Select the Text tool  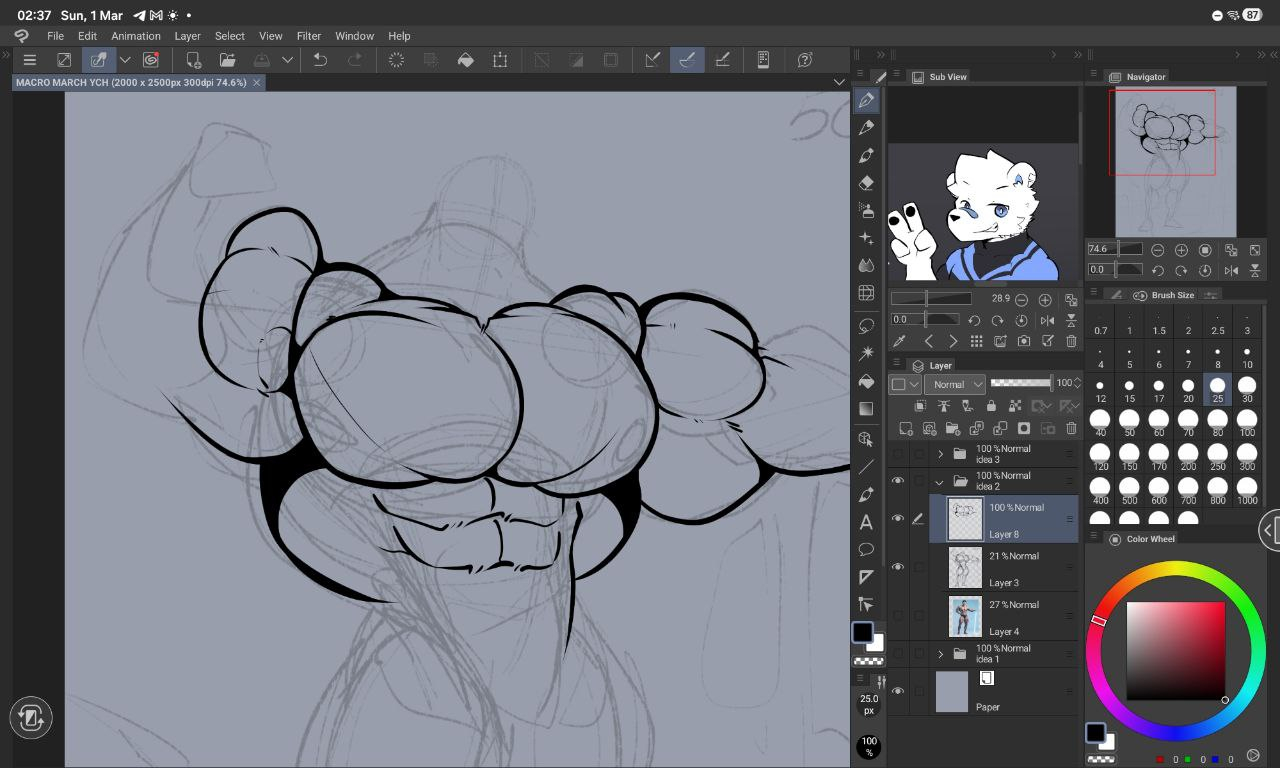click(x=866, y=522)
